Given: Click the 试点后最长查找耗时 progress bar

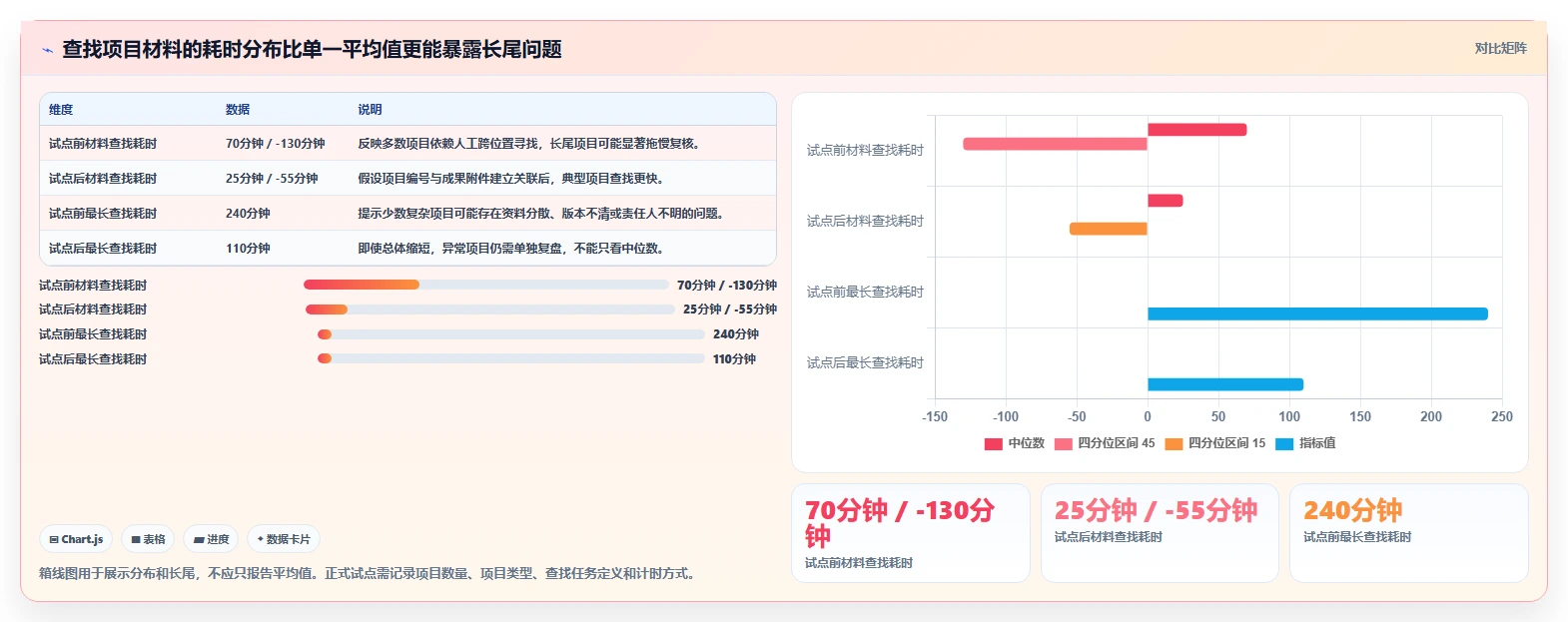Looking at the screenshot, I should pyautogui.click(x=511, y=358).
